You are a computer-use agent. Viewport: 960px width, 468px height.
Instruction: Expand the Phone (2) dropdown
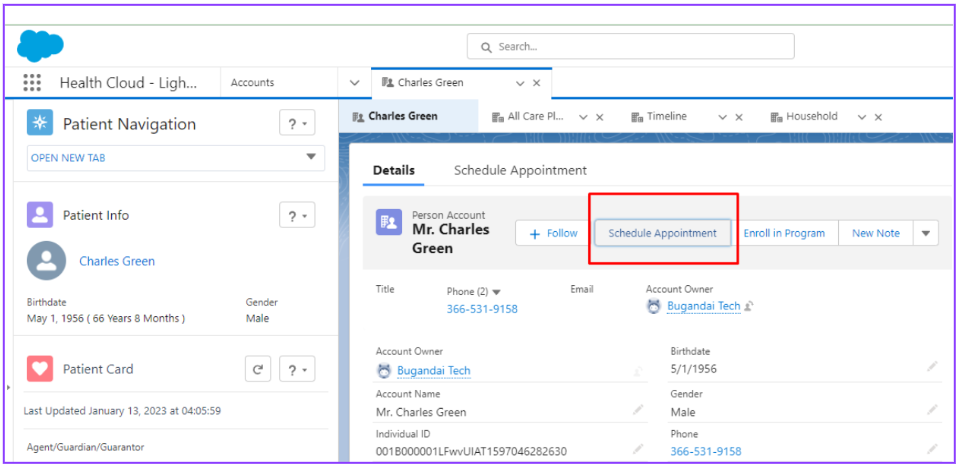[497, 292]
